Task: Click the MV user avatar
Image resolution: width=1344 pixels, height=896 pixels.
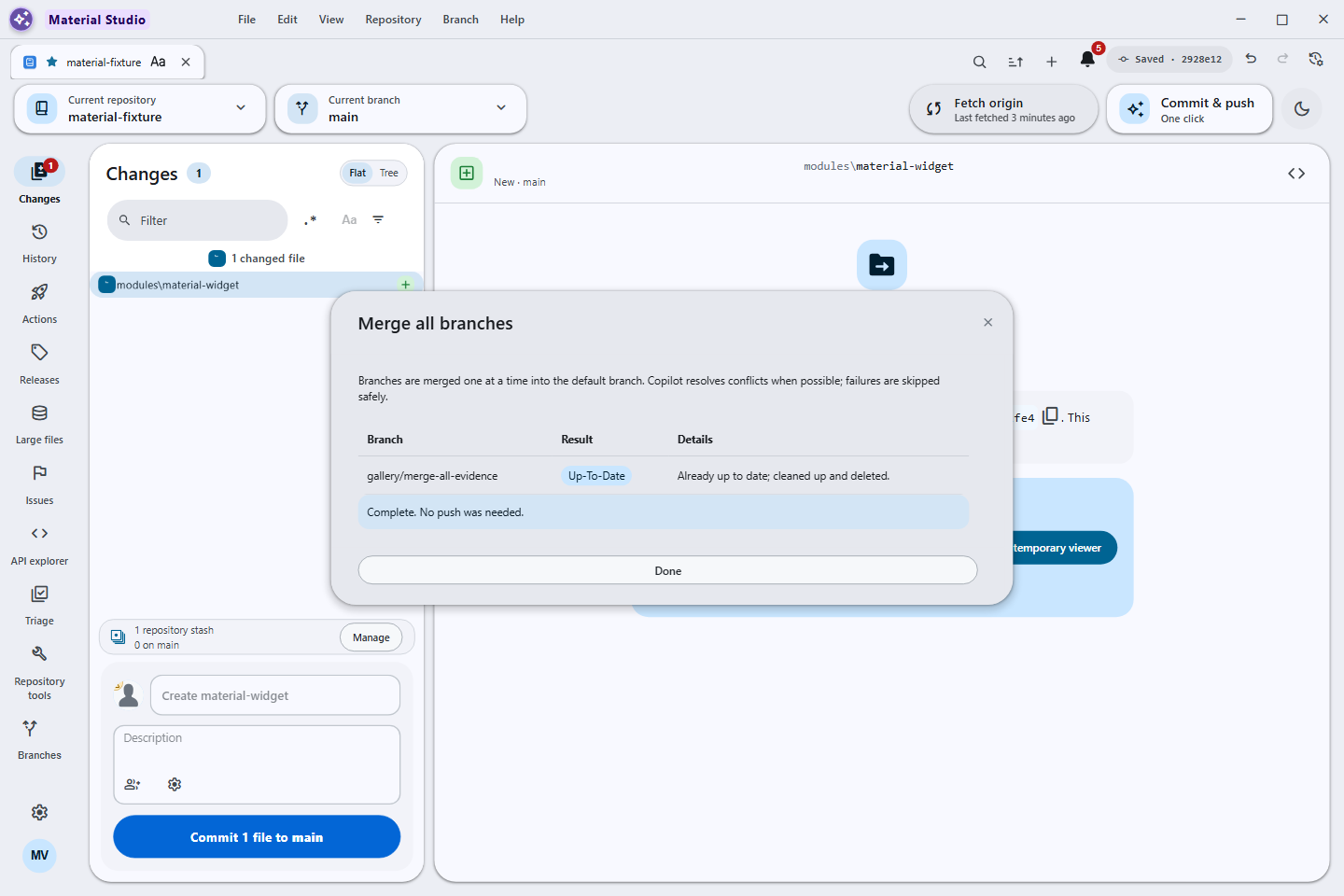Action: click(x=39, y=855)
